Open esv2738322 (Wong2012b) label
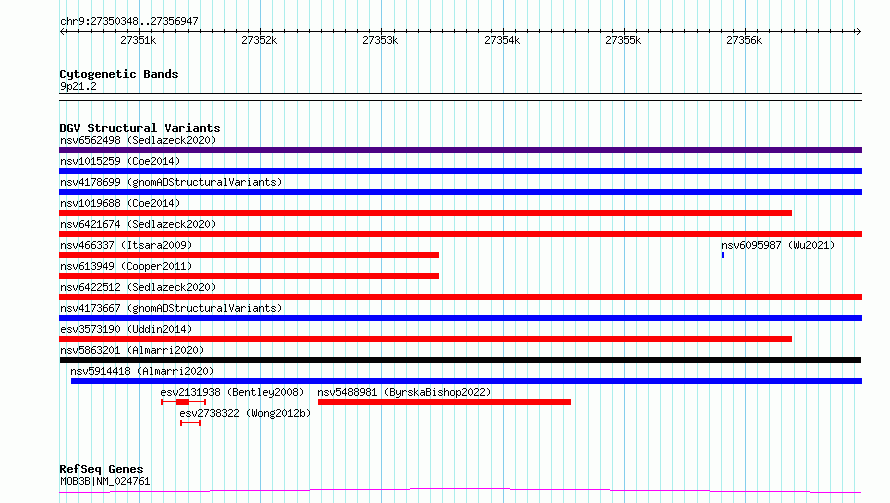 click(x=245, y=413)
